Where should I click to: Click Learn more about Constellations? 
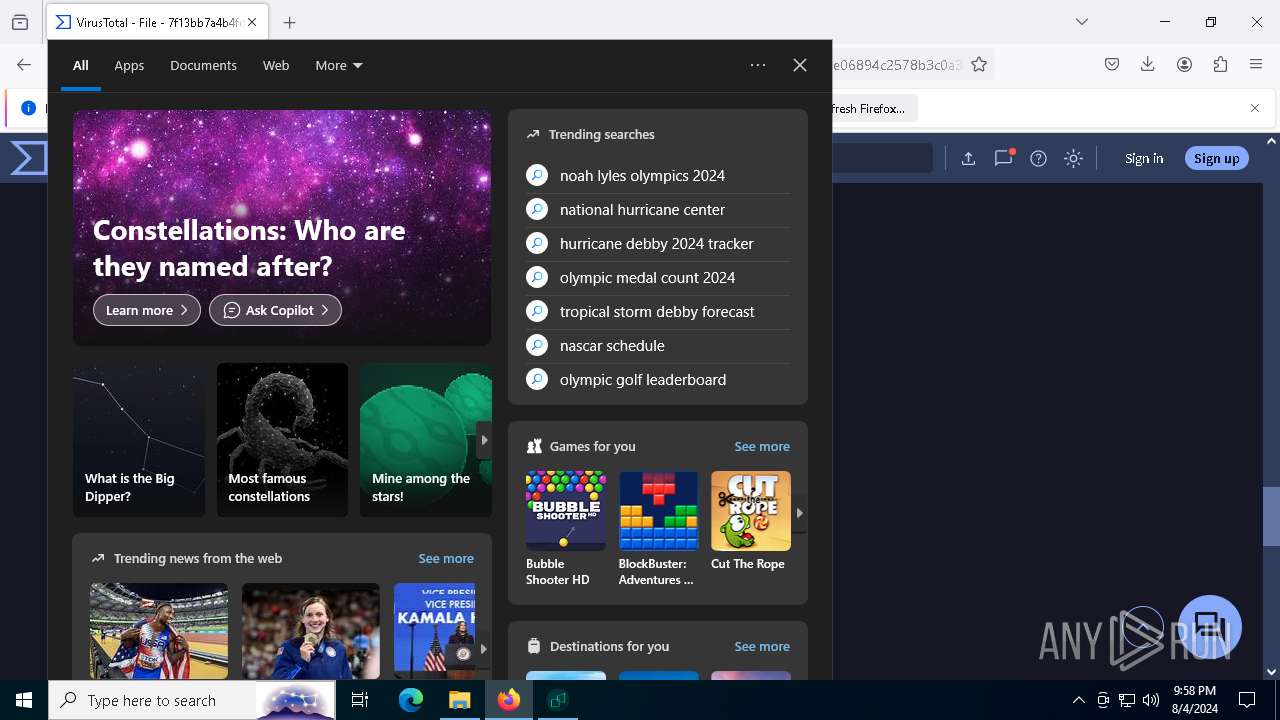point(147,310)
